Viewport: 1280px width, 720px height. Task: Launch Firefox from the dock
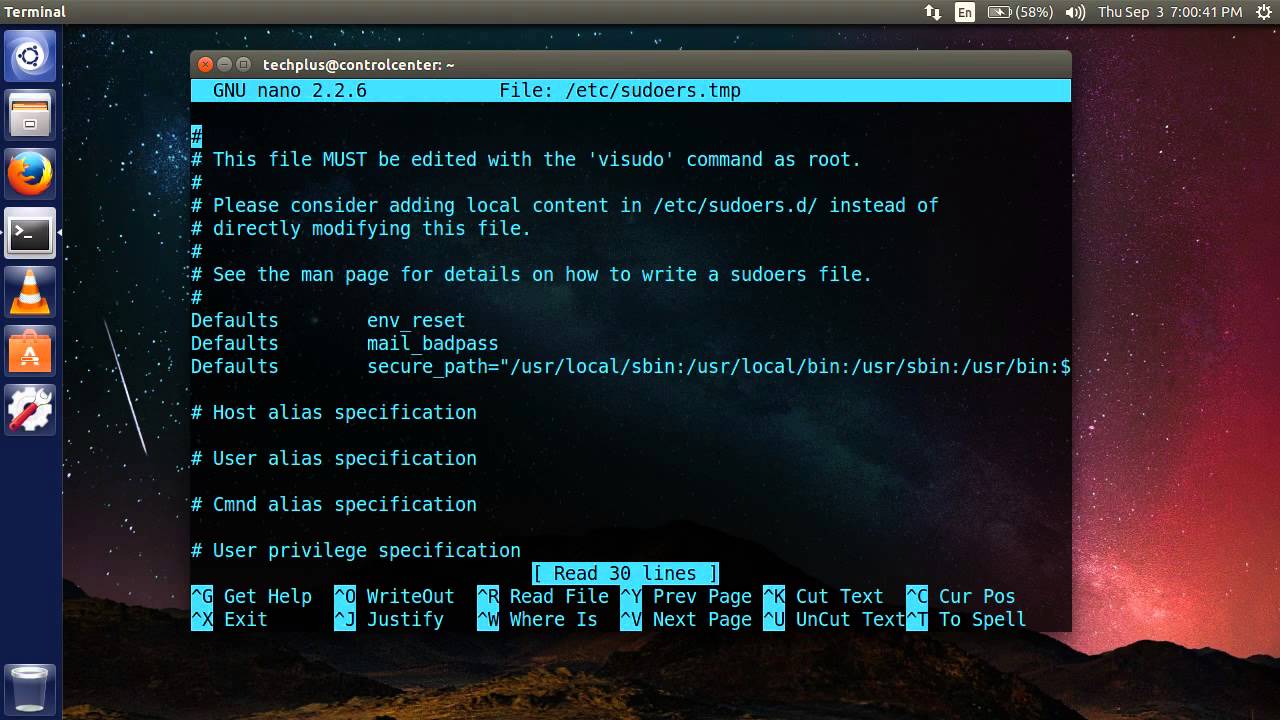[30, 175]
